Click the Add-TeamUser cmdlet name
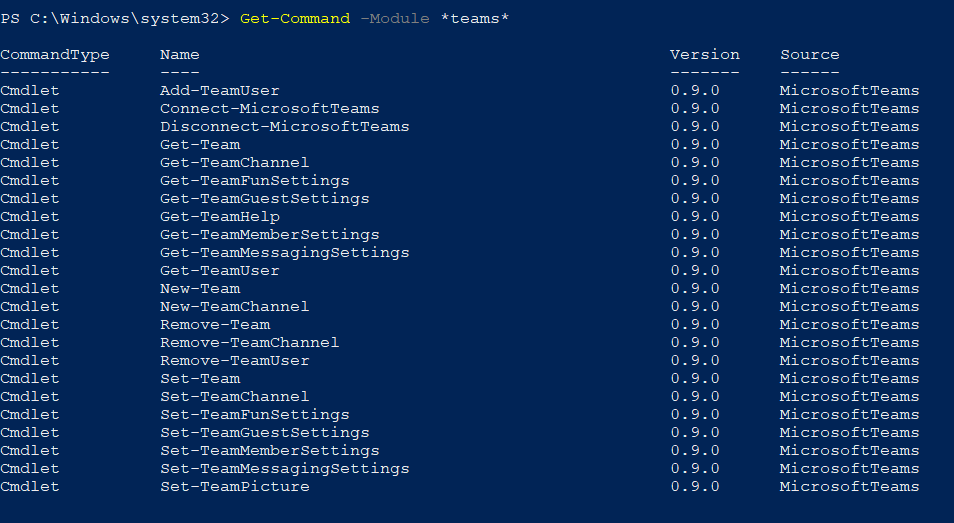The height and width of the screenshot is (523, 954). pos(219,91)
